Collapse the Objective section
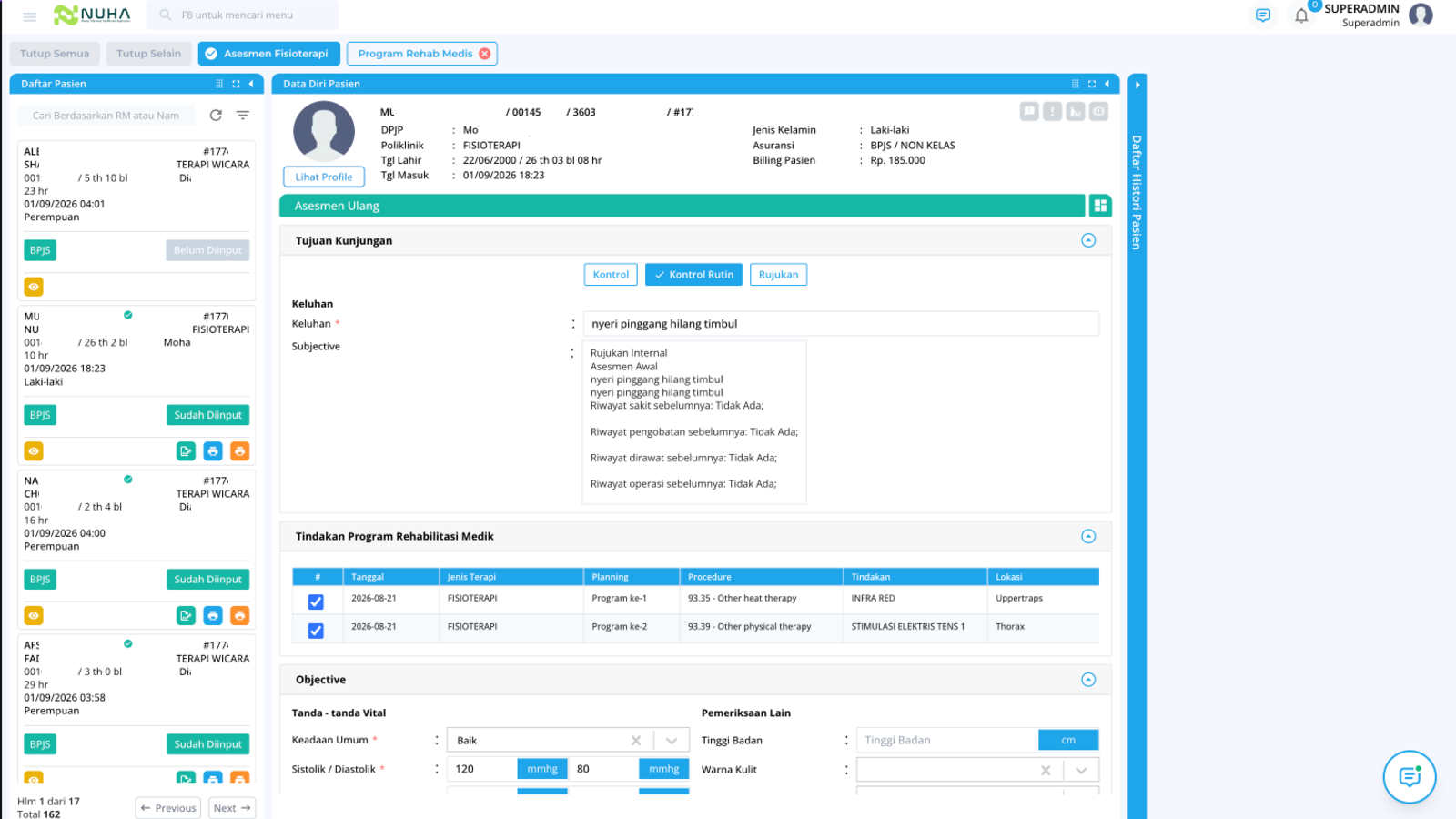The height and width of the screenshot is (819, 1456). (x=1088, y=680)
